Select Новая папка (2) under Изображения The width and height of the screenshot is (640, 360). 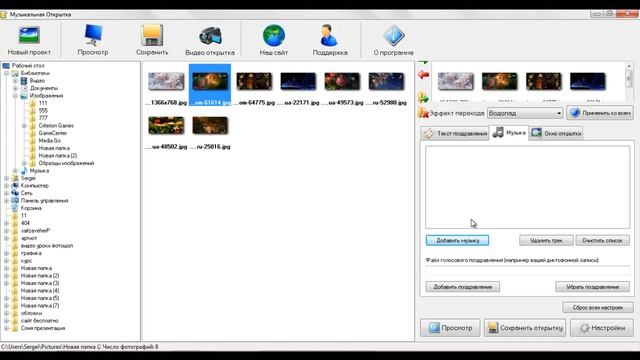coord(53,156)
